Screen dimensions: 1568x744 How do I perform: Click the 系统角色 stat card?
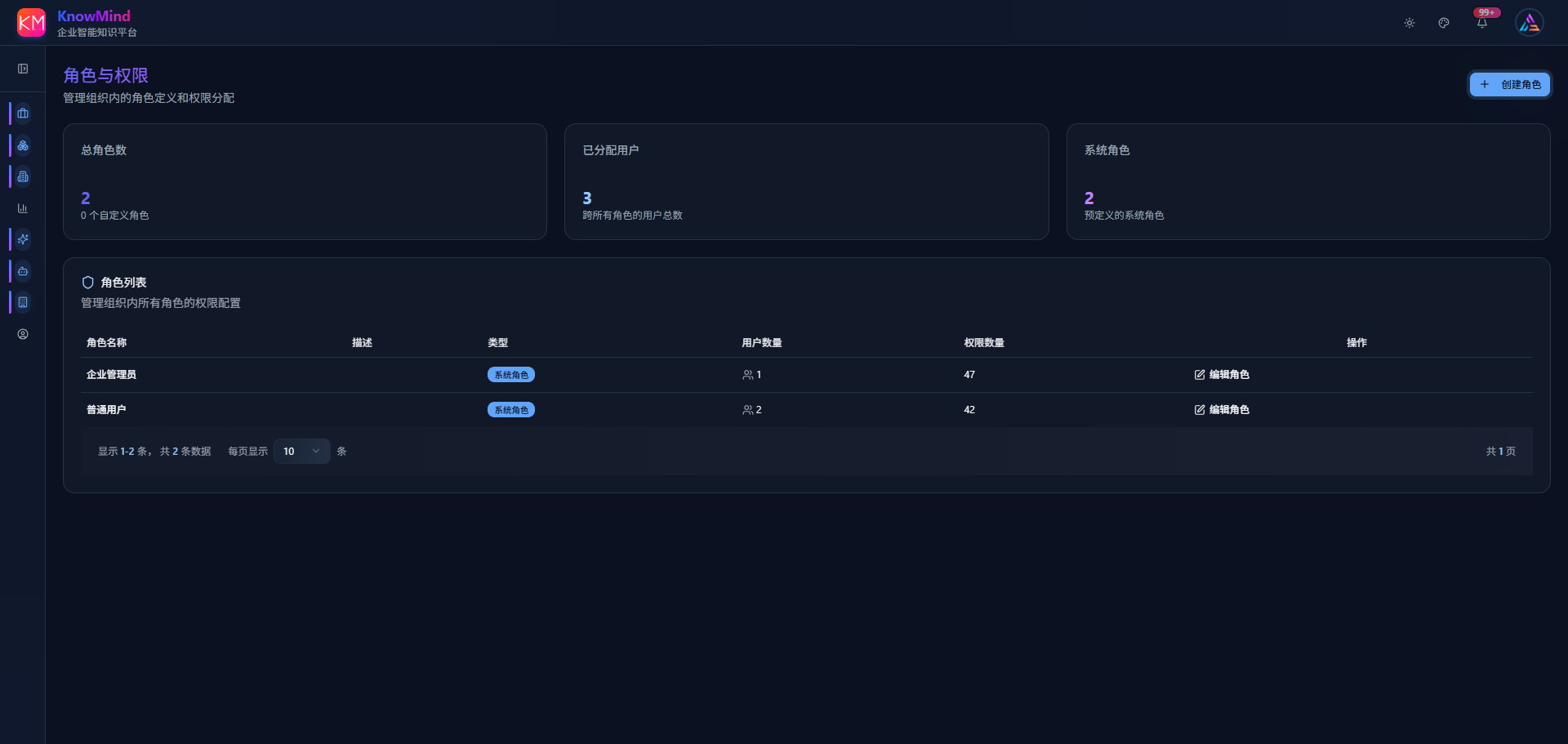point(1308,181)
